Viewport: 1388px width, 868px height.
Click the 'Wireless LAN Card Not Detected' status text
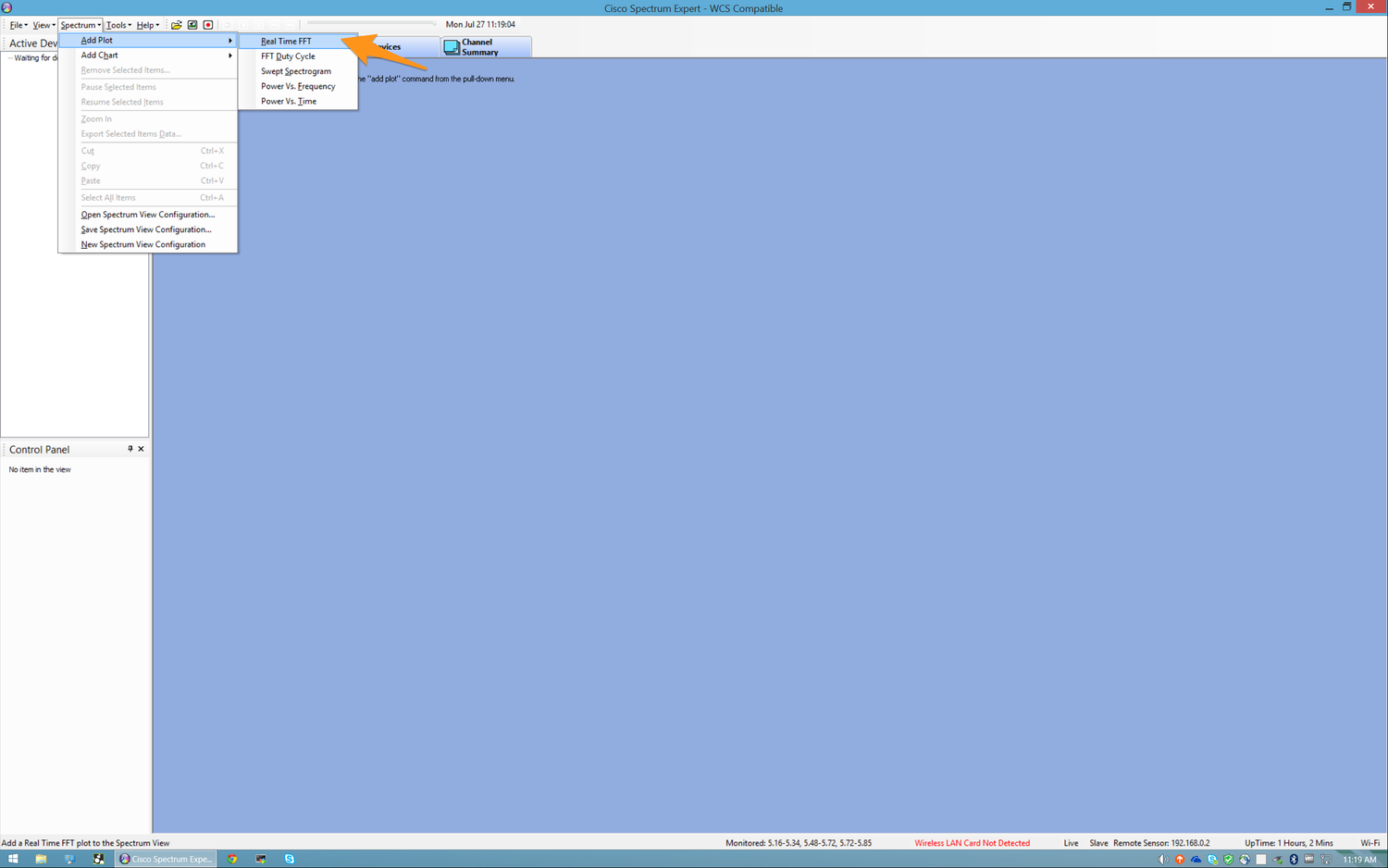point(972,843)
